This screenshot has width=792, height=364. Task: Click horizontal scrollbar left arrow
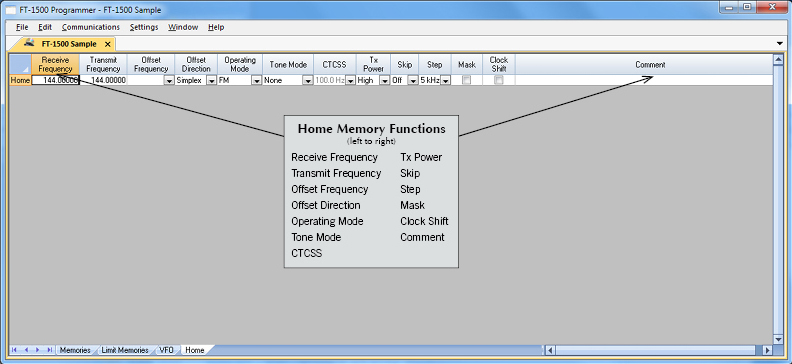[x=551, y=350]
